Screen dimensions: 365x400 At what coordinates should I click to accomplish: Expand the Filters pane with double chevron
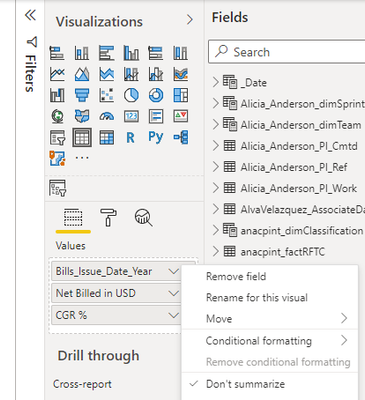31,15
